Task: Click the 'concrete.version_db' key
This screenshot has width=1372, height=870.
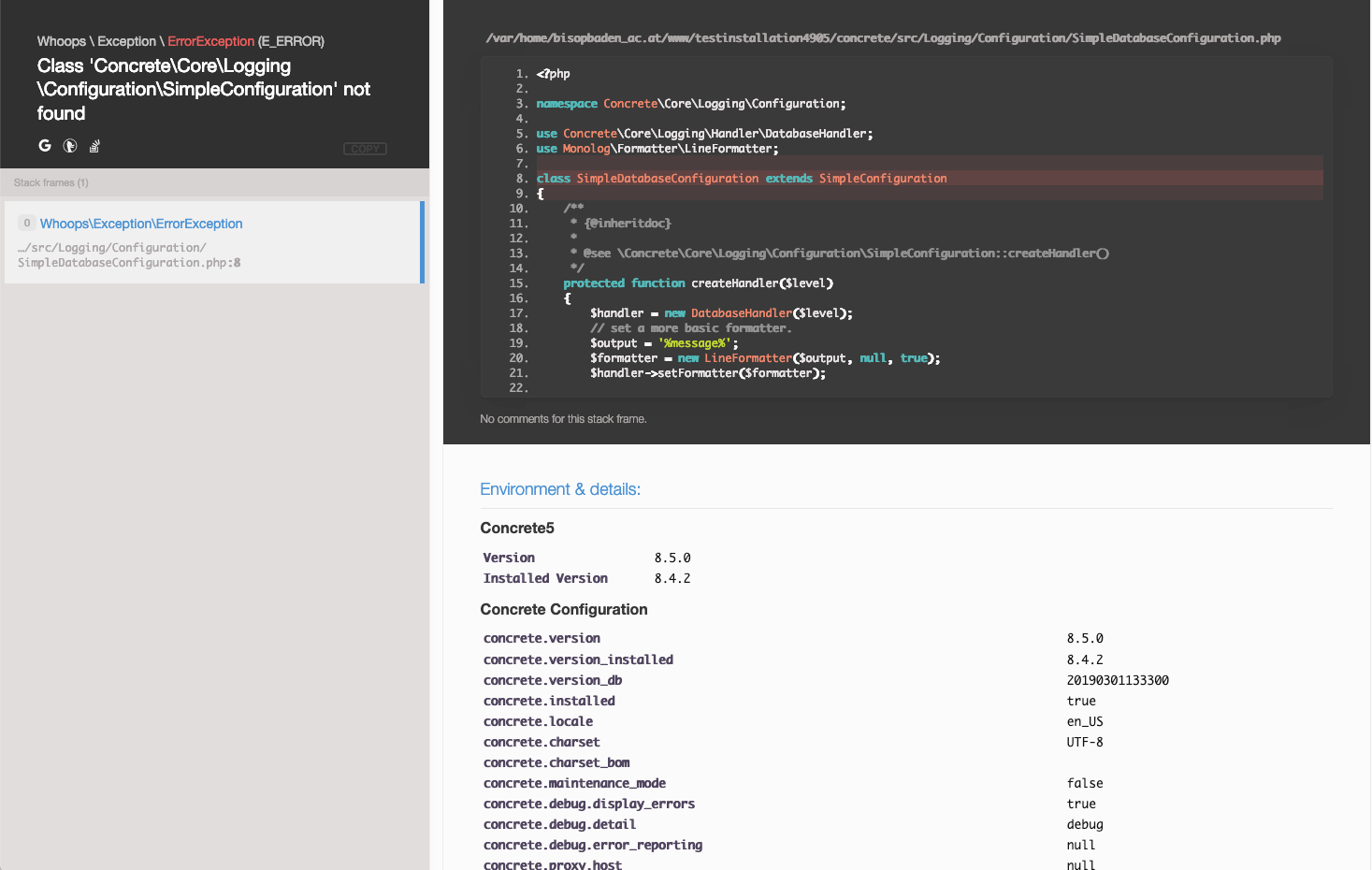Action: coord(553,680)
